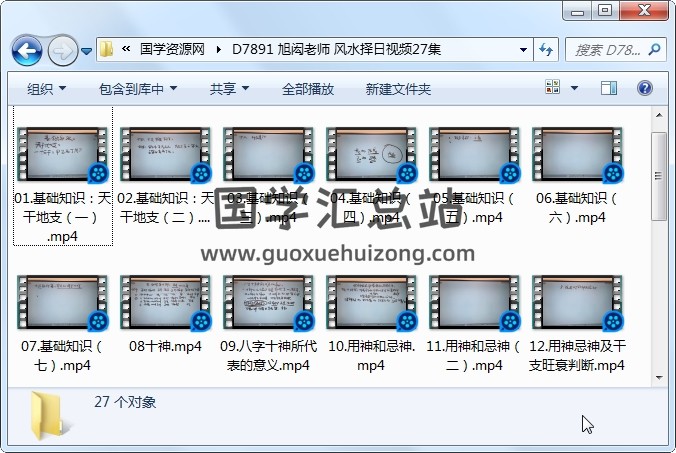
Task: Click the Back navigation arrow button
Action: 27,50
